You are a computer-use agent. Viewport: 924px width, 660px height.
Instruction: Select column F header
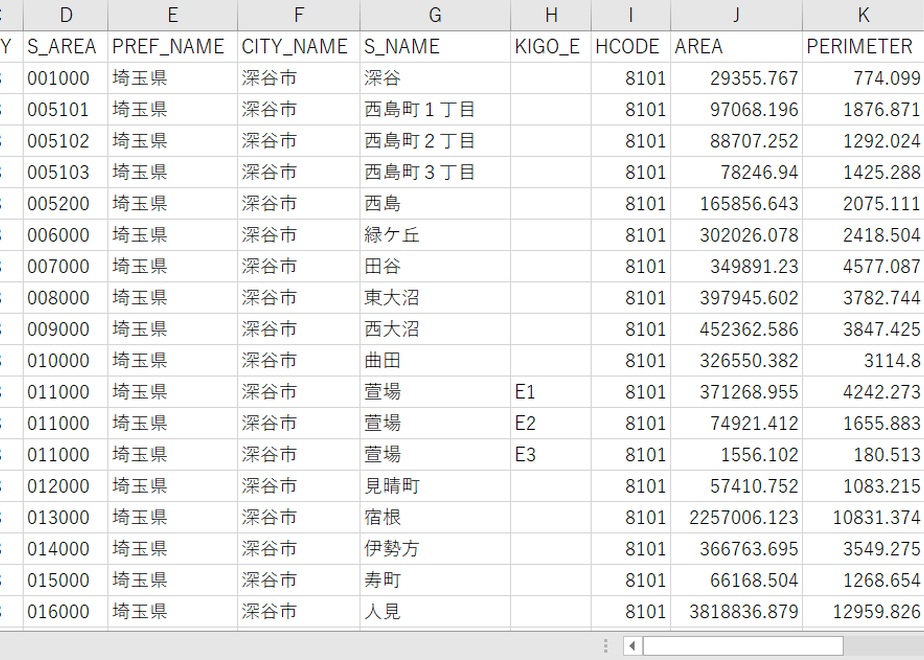point(299,15)
